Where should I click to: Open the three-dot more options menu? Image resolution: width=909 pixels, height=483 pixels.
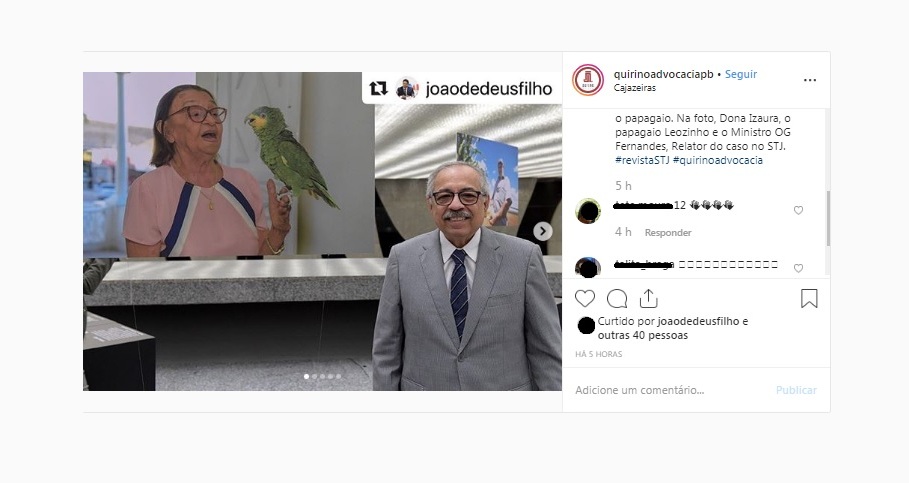click(x=810, y=80)
